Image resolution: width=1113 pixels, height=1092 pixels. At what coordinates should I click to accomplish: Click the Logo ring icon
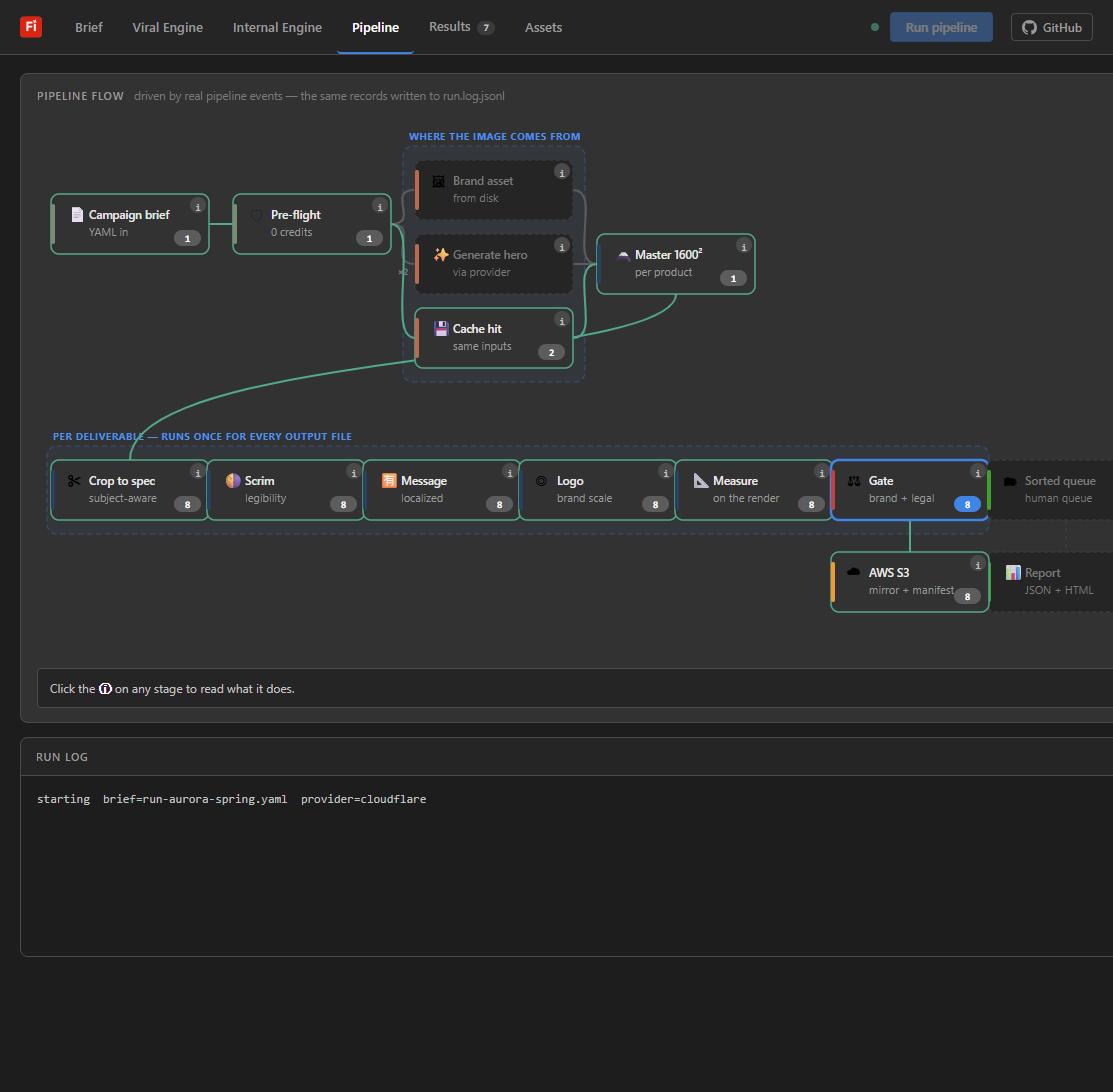542,481
